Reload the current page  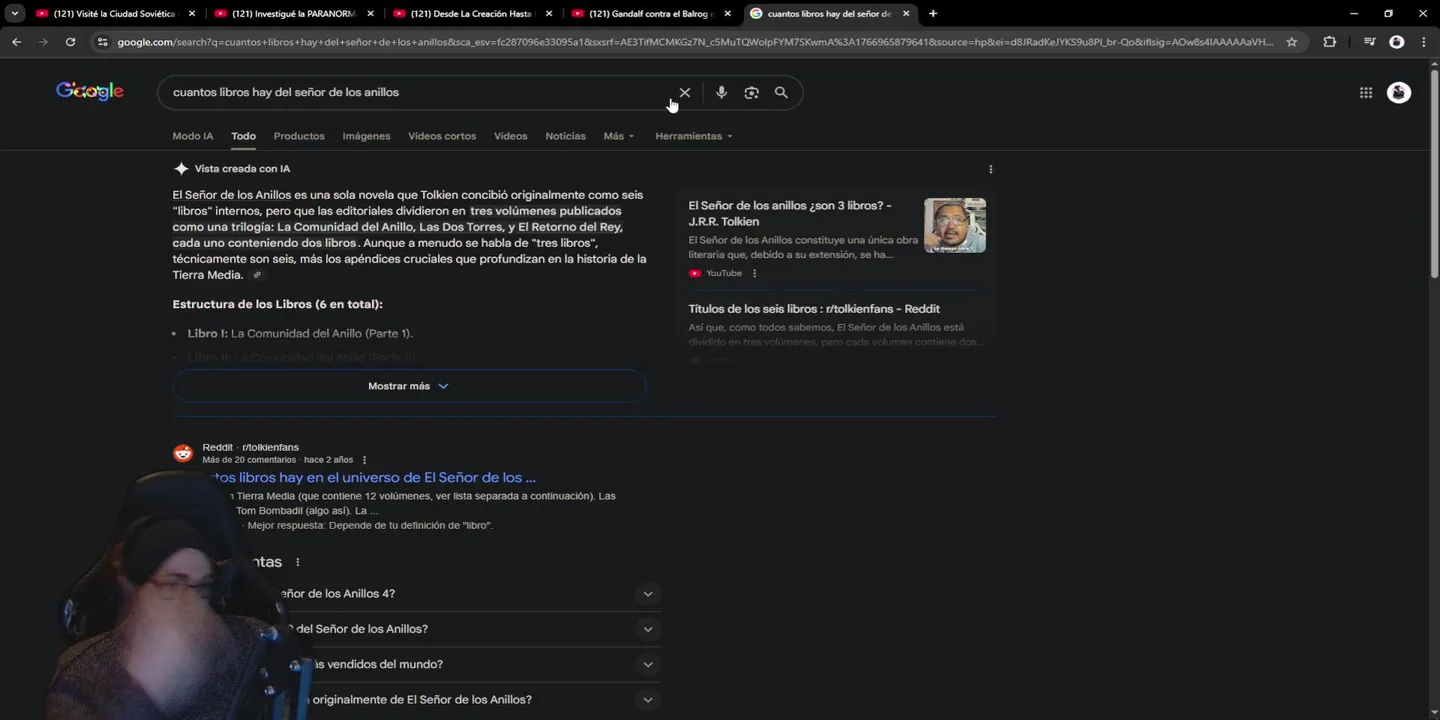(x=70, y=42)
